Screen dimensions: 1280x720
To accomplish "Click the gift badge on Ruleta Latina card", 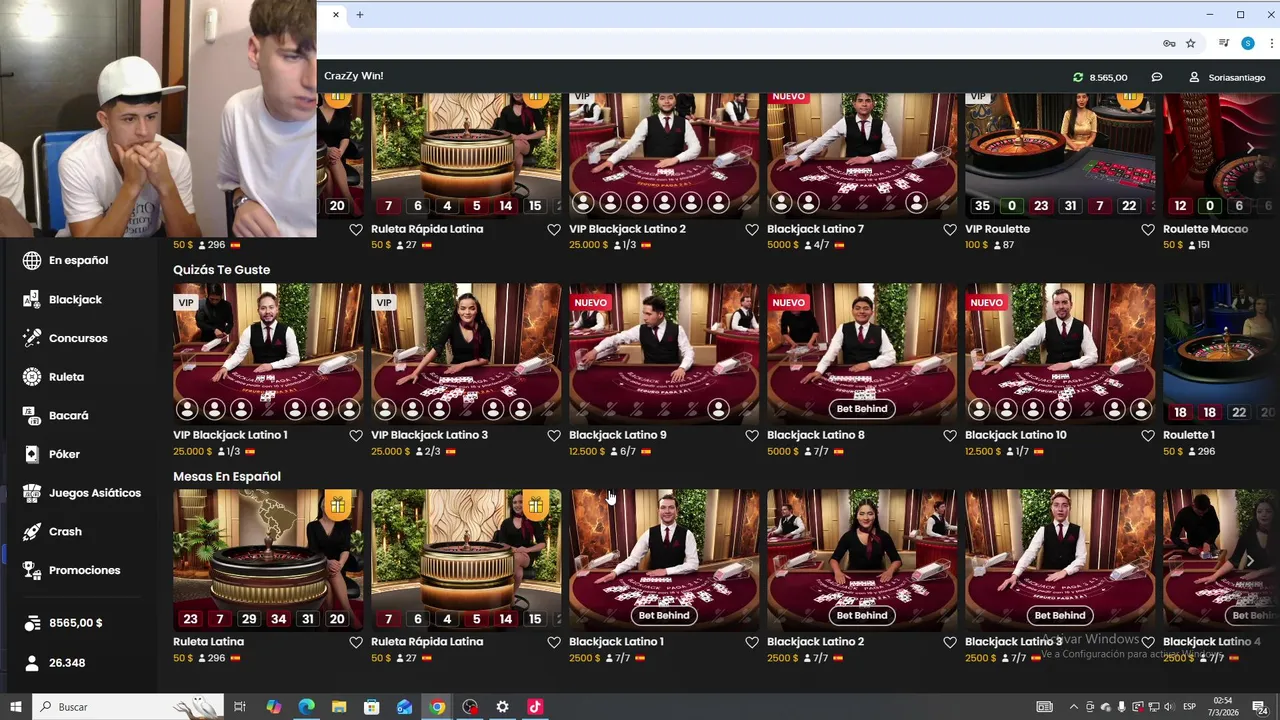I will point(337,506).
